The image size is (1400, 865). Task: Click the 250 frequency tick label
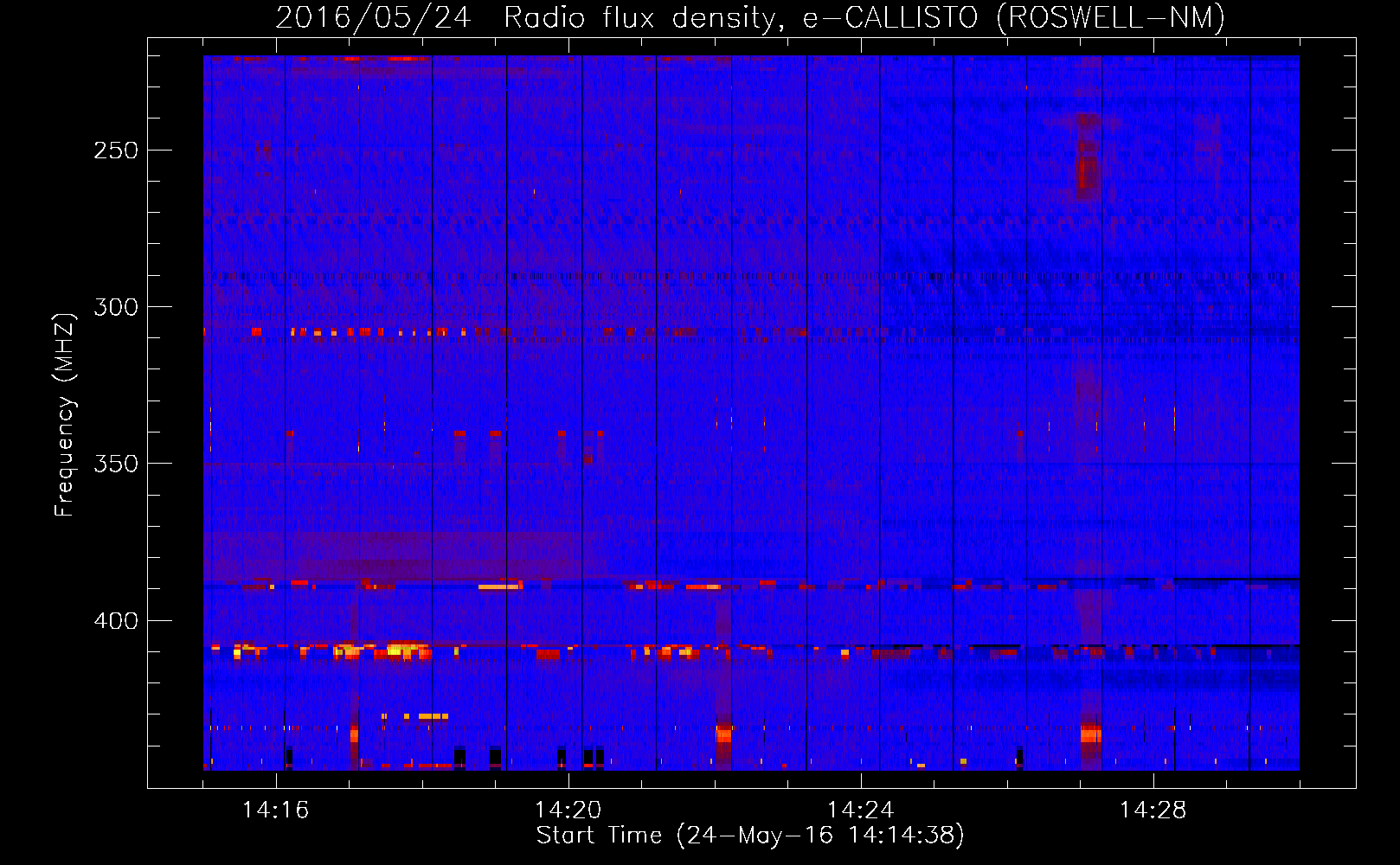(x=116, y=151)
